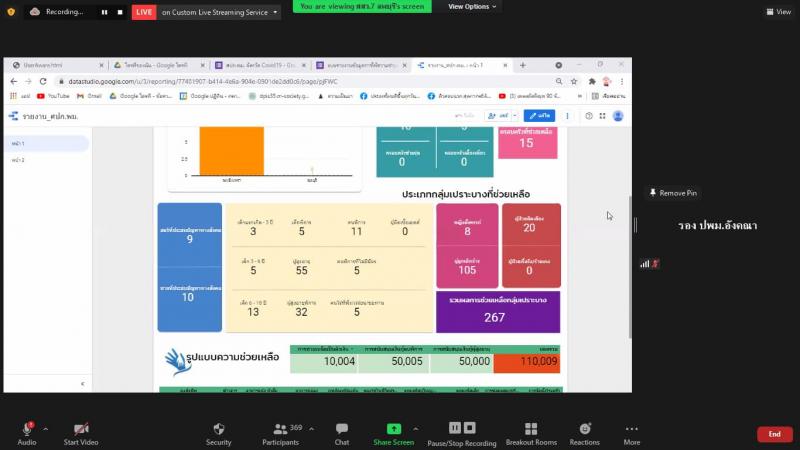Open the Google apps grid in Data Studio
The width and height of the screenshot is (800, 450).
click(x=603, y=116)
